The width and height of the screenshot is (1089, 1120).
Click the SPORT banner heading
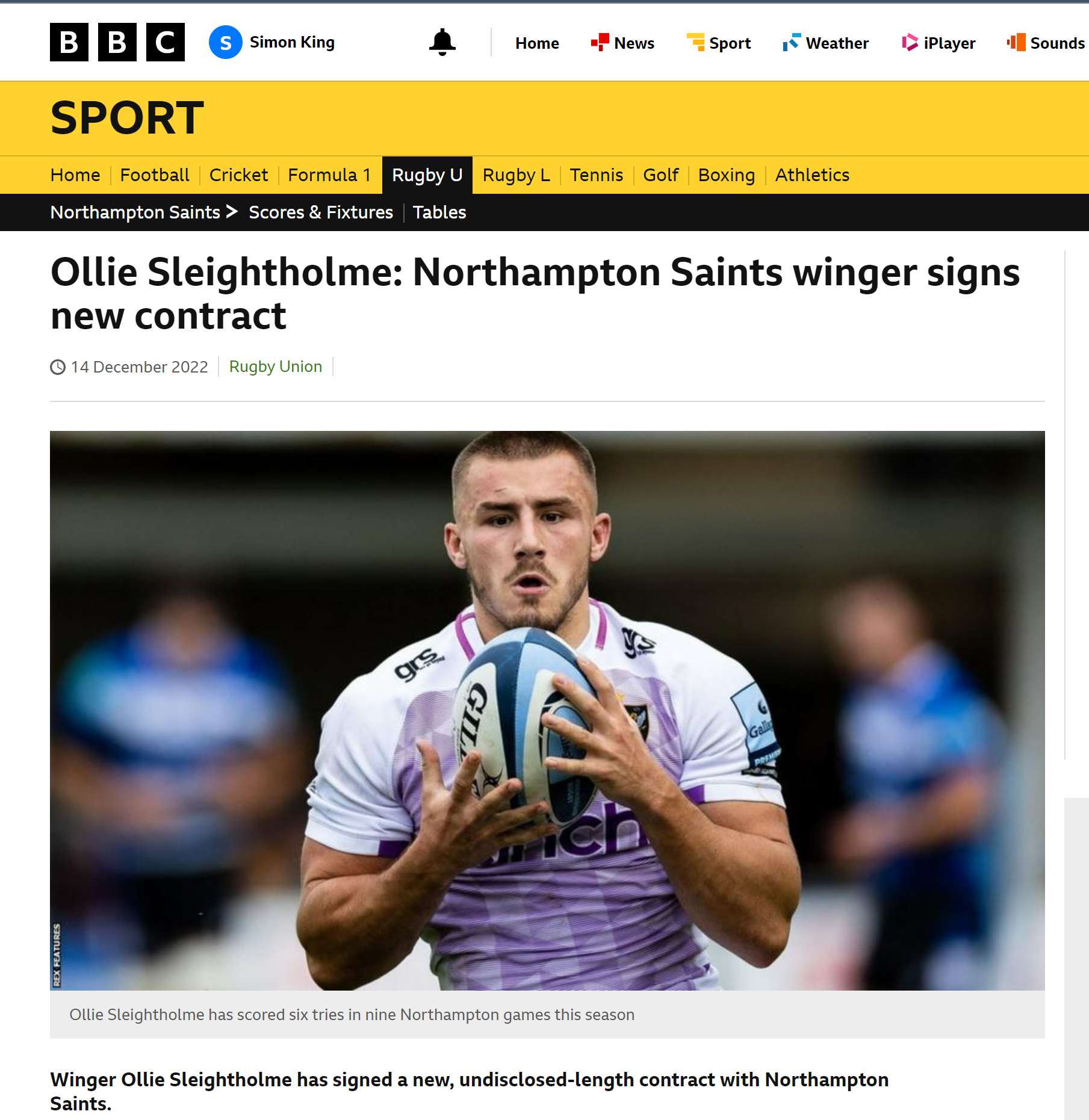[128, 119]
